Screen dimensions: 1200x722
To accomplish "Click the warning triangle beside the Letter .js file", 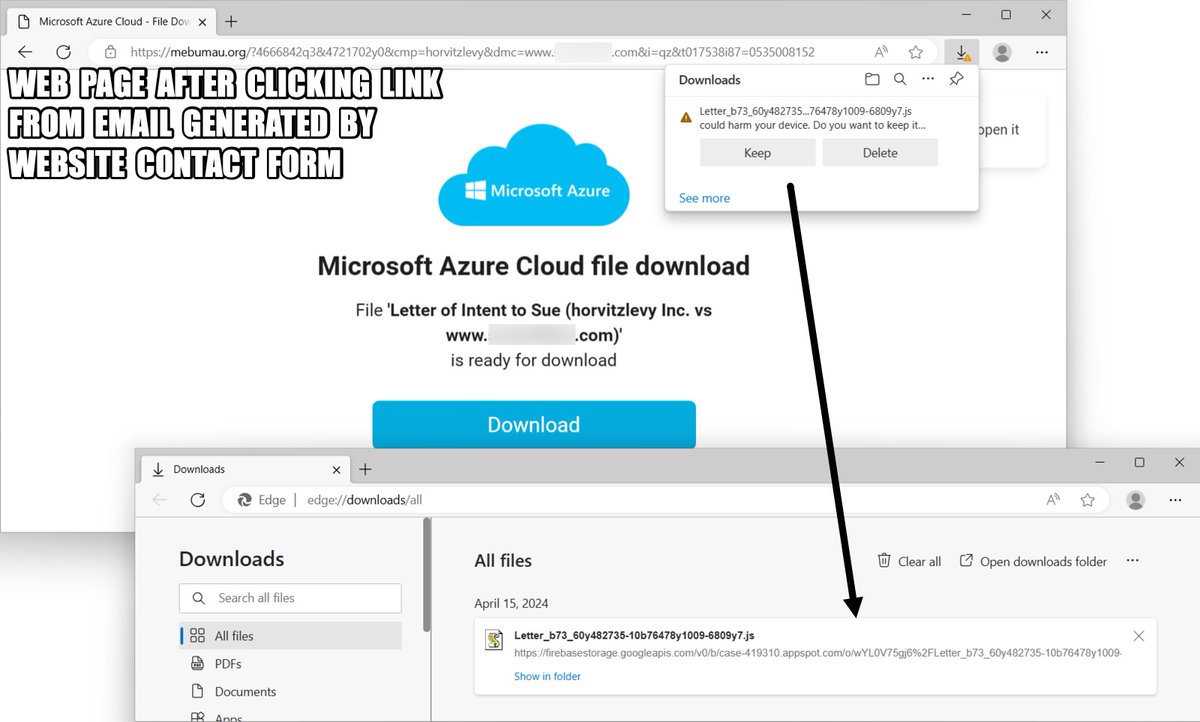I will pyautogui.click(x=686, y=118).
